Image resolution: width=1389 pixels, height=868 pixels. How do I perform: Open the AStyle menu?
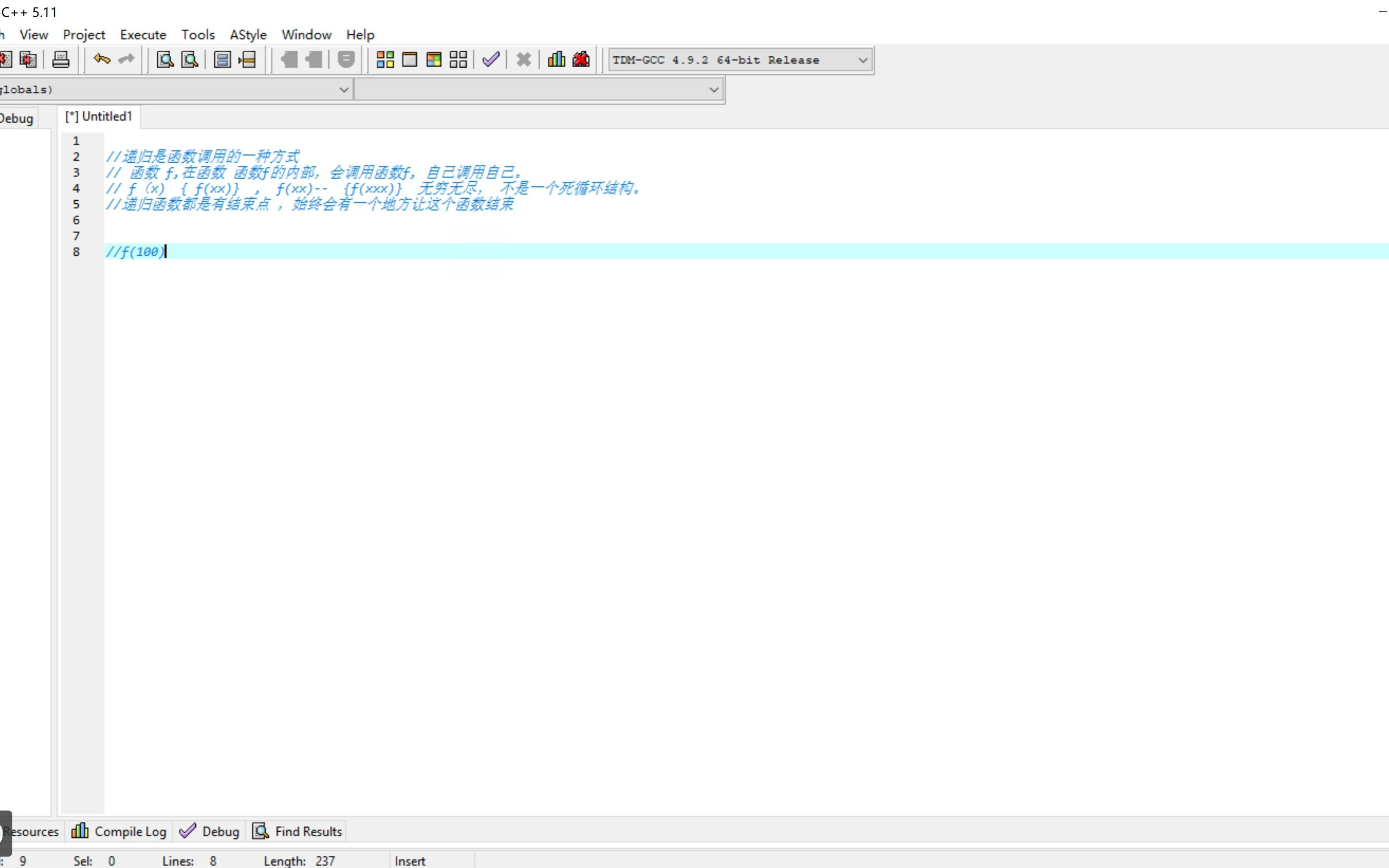(248, 35)
